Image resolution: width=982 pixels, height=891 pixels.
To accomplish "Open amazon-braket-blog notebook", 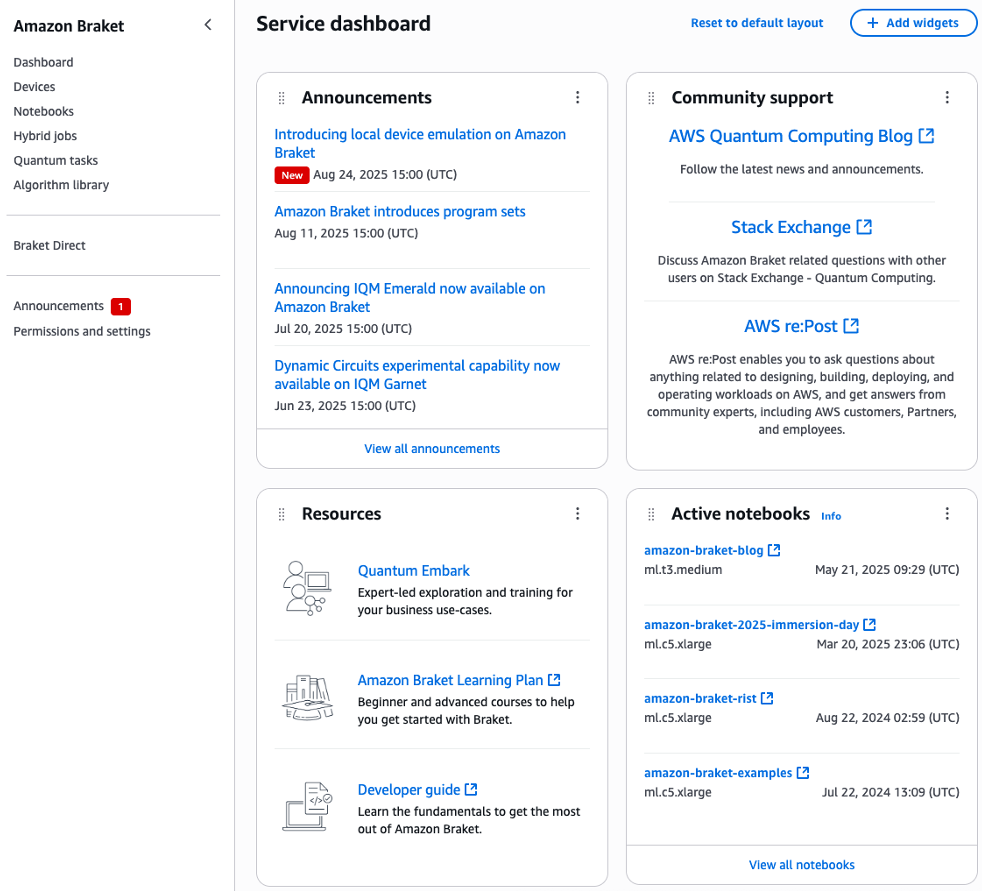I will [703, 550].
